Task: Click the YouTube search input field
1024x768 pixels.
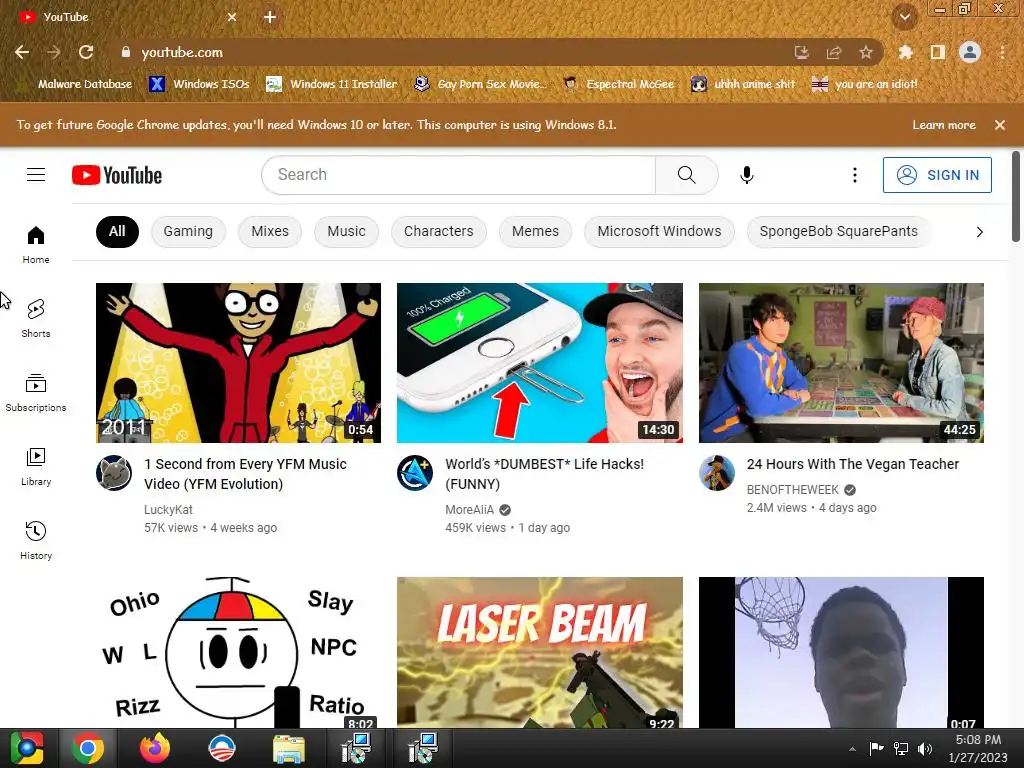Action: pyautogui.click(x=458, y=174)
